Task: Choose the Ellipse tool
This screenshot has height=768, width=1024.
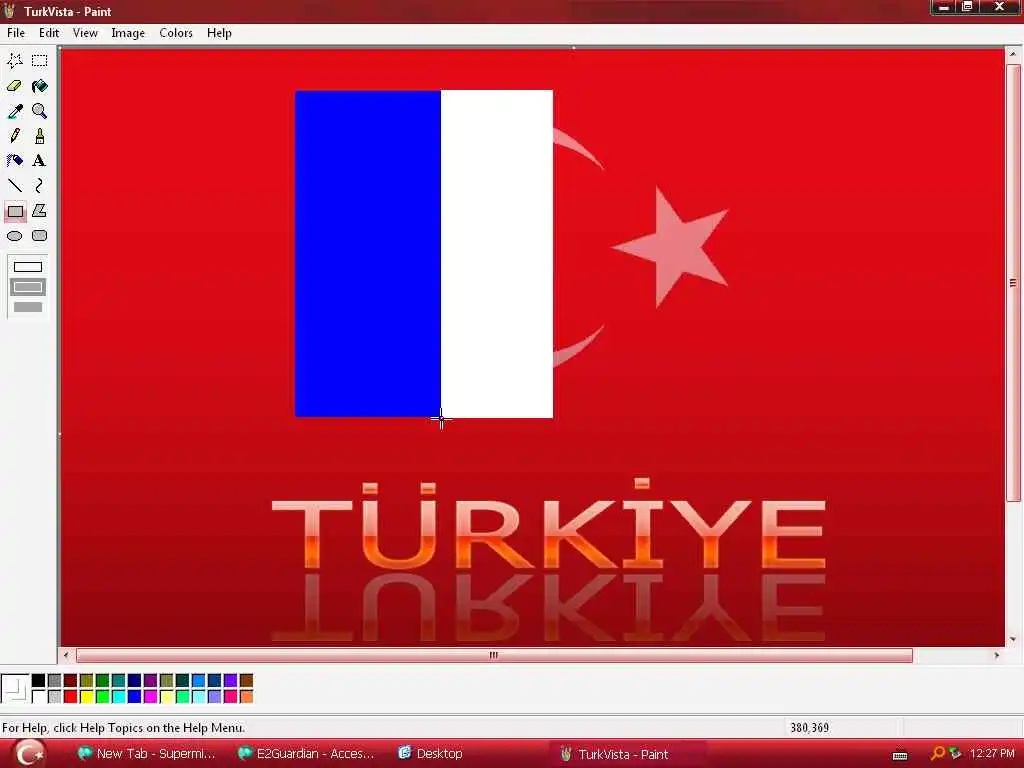Action: coord(15,236)
